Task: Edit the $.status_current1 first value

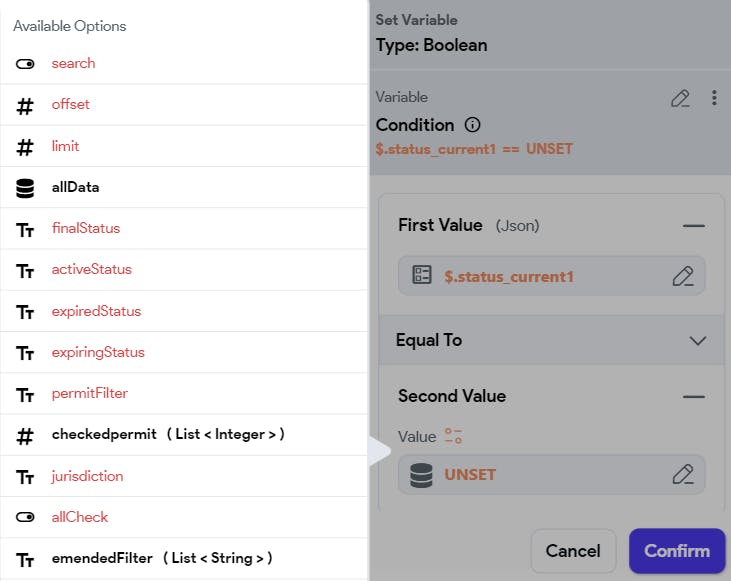Action: point(683,276)
